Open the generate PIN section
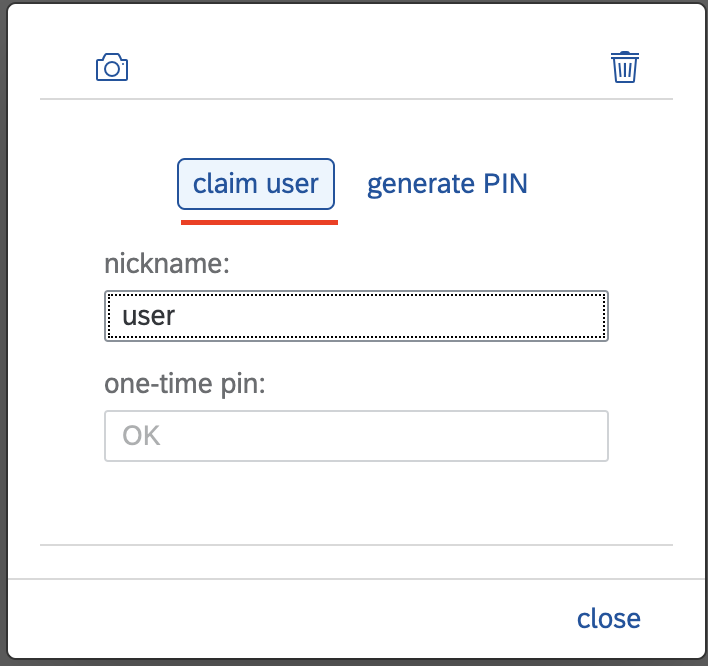 (x=447, y=184)
